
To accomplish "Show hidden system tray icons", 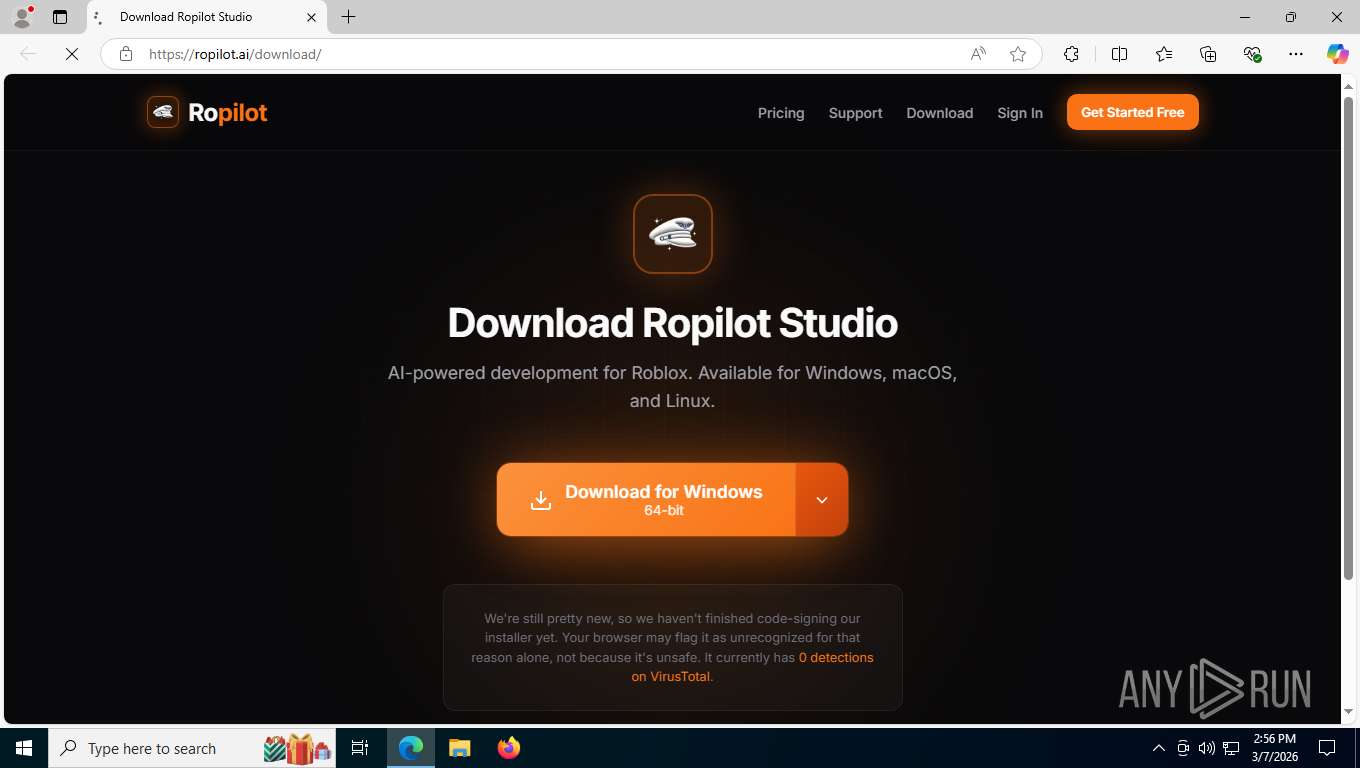I will 1158,748.
